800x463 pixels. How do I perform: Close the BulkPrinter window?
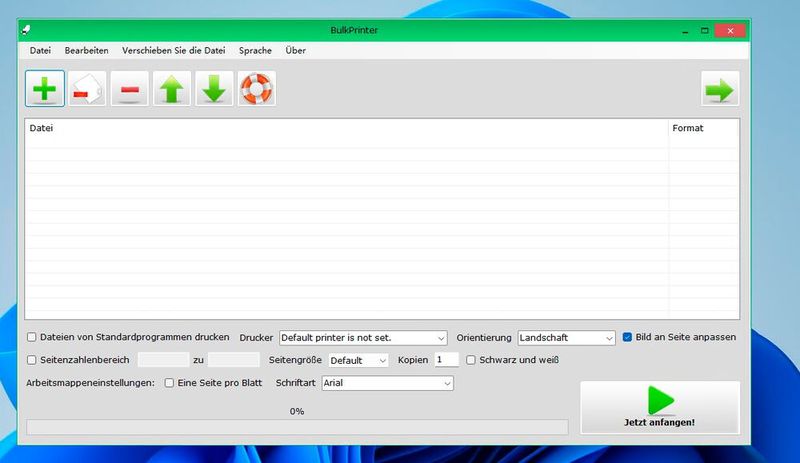(x=730, y=31)
